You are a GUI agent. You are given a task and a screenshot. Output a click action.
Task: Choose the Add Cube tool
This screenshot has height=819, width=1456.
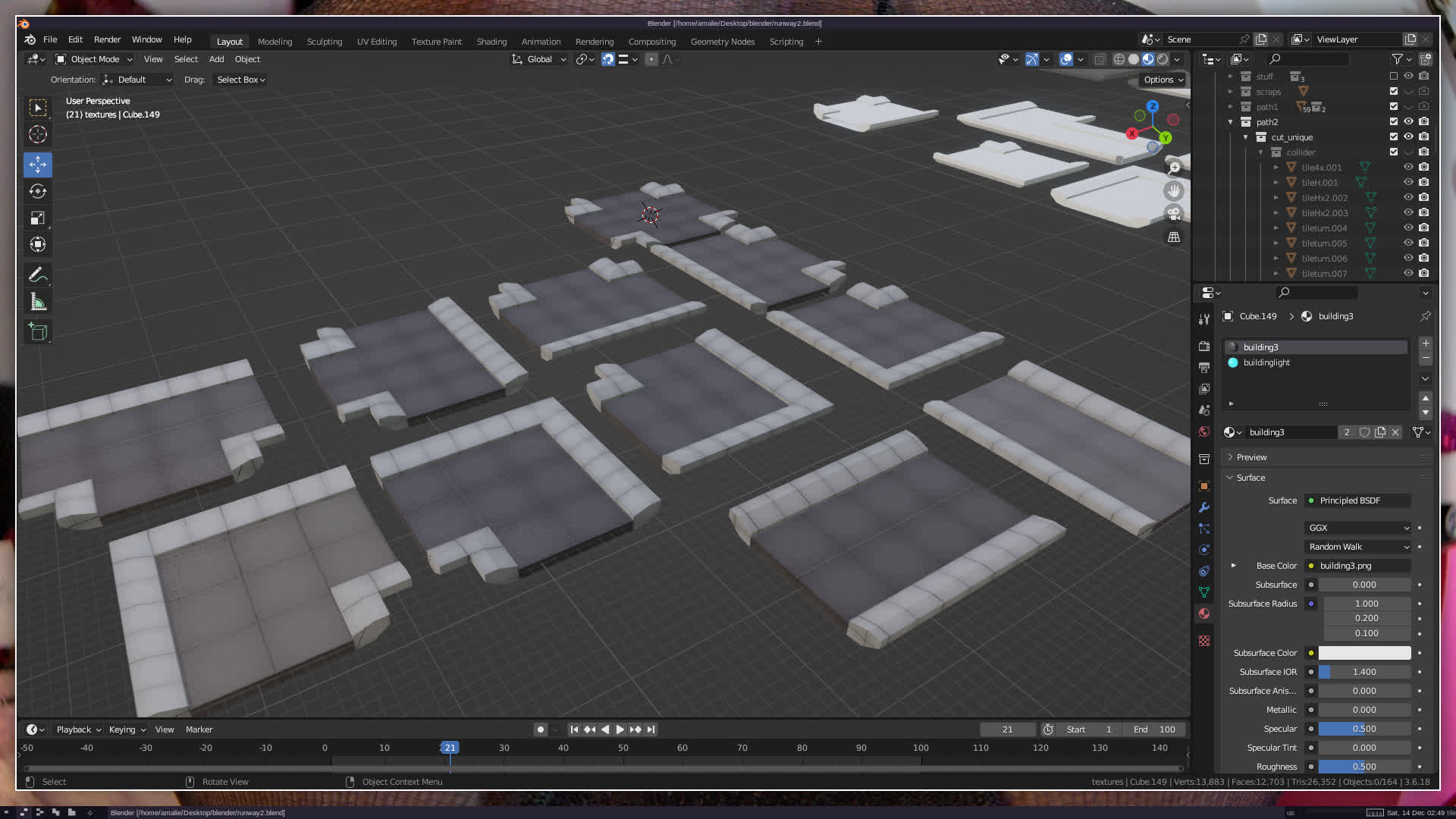coord(37,331)
